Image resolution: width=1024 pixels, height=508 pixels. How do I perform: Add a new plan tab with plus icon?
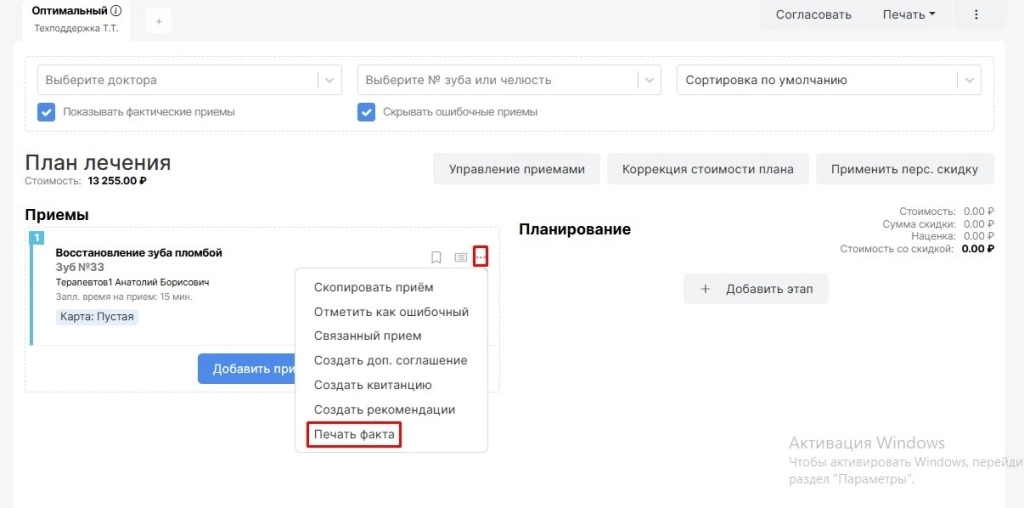[158, 21]
